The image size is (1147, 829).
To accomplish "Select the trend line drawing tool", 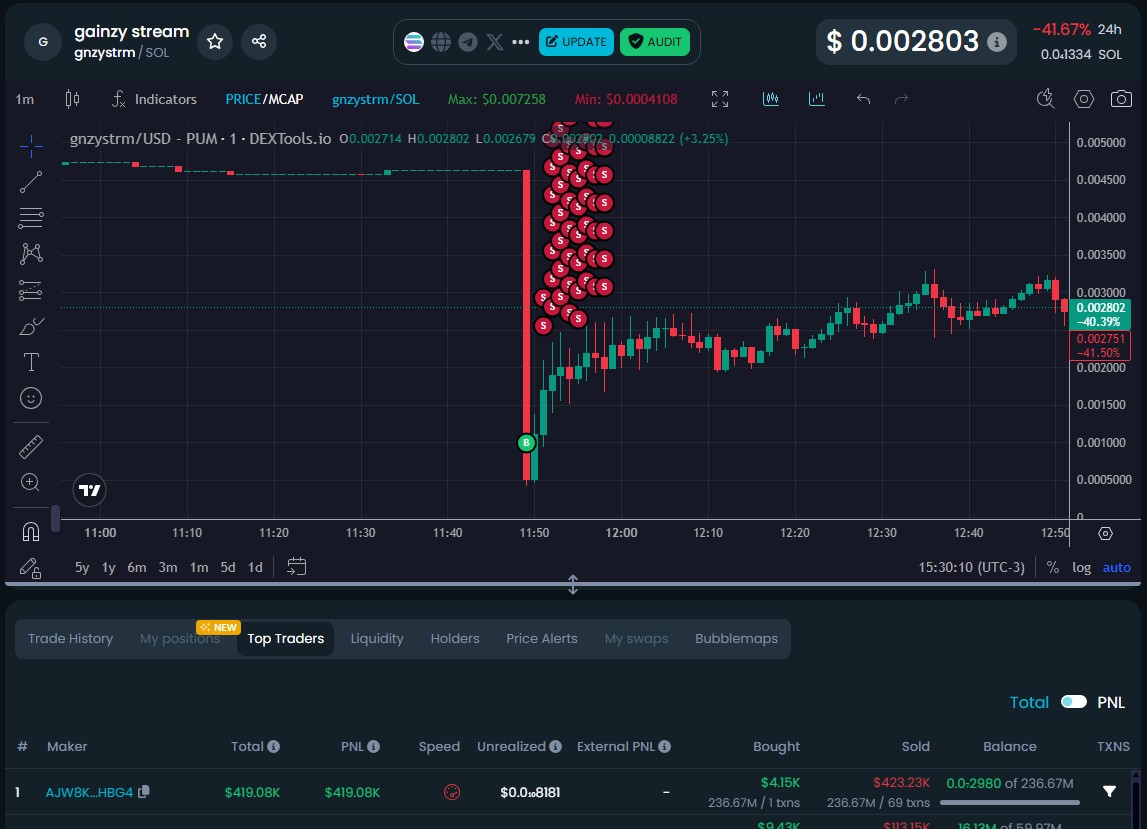I will 31,182.
